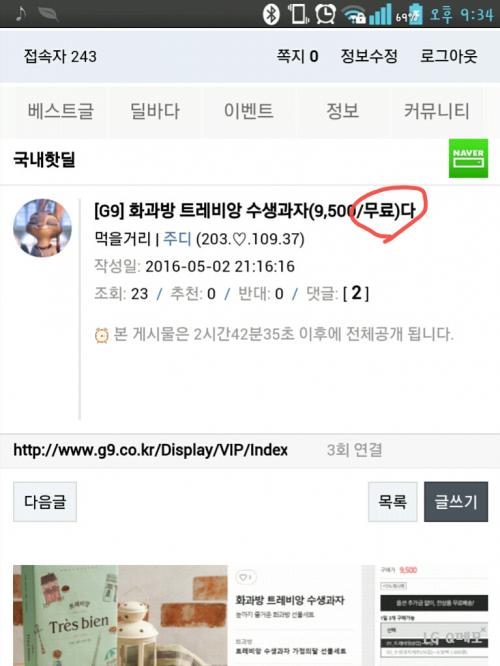The height and width of the screenshot is (666, 500).
Task: Open the 커뮤니티 menu tab
Action: (x=437, y=111)
